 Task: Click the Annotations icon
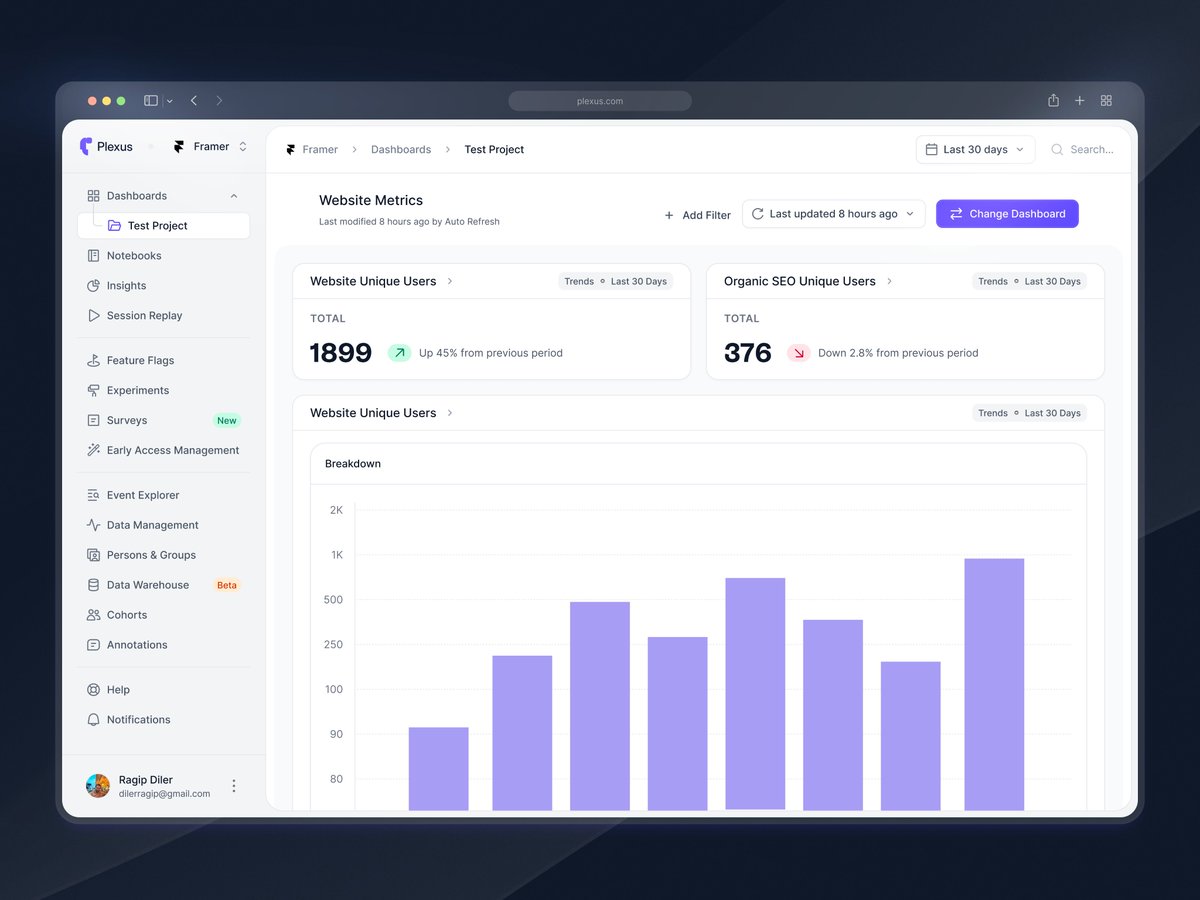(93, 646)
